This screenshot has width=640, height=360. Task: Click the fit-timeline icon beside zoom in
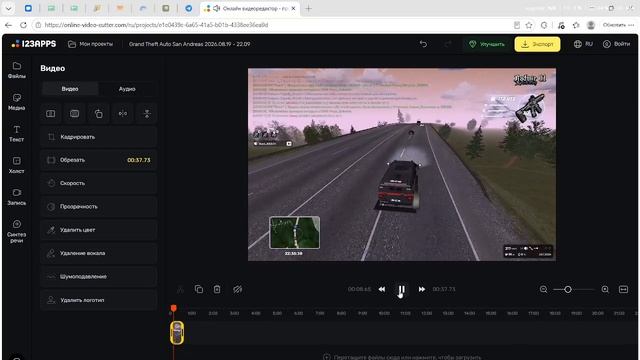(x=623, y=289)
